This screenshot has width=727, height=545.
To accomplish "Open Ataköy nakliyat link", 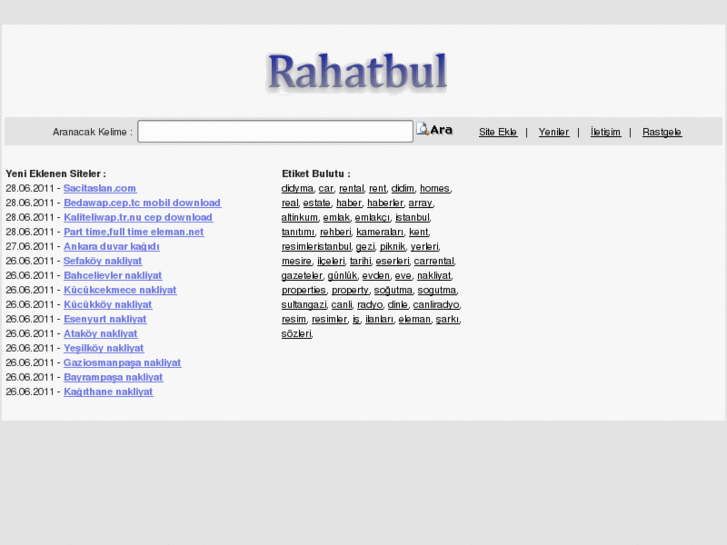I will (100, 333).
